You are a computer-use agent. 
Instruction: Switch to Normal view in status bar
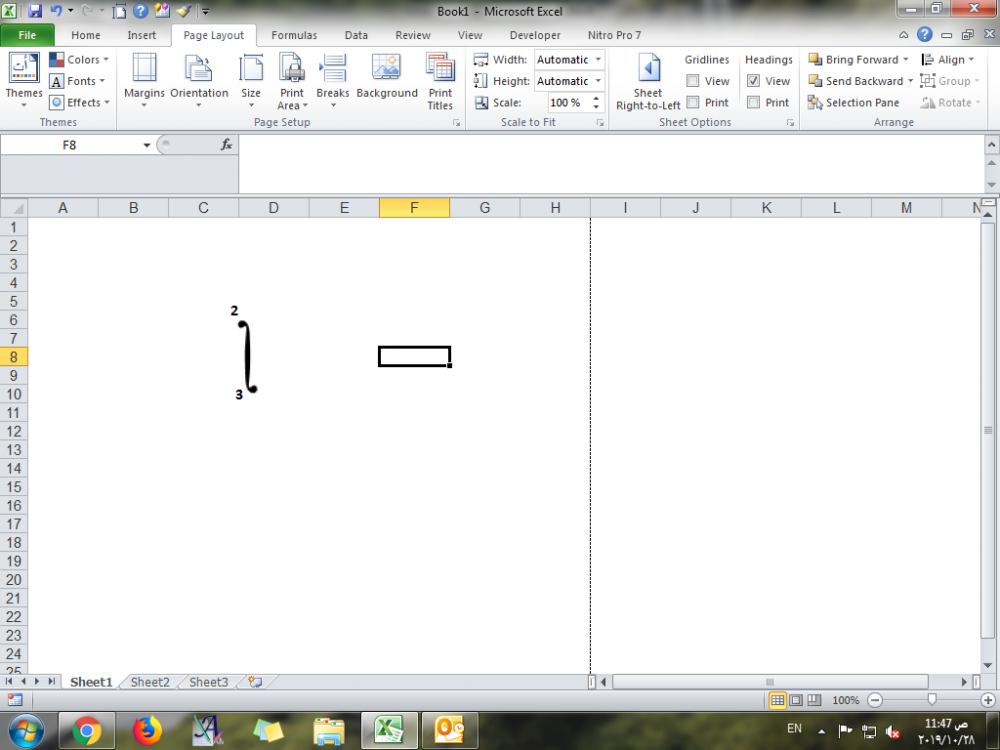click(x=777, y=700)
